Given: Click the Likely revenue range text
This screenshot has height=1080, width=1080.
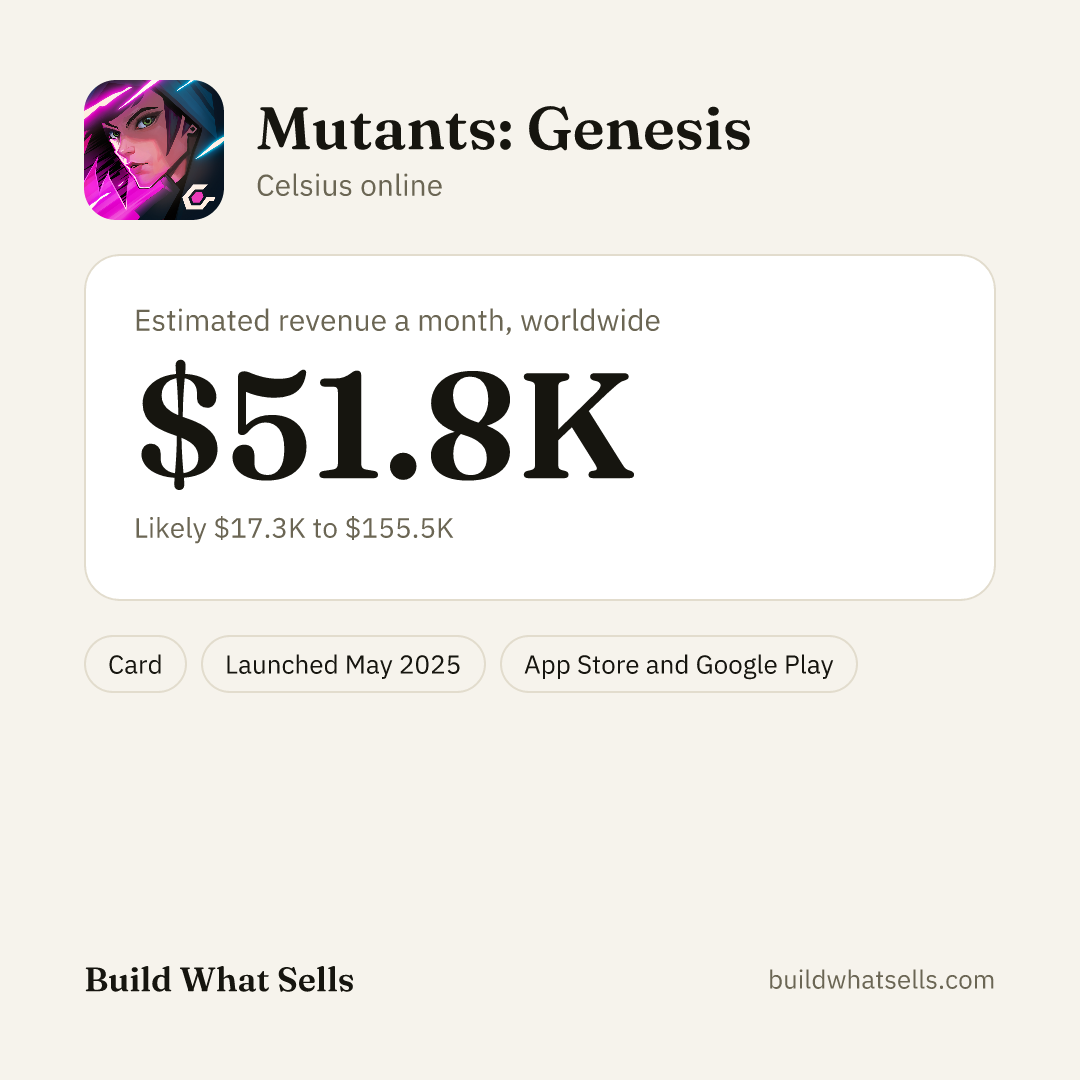Looking at the screenshot, I should [x=293, y=528].
